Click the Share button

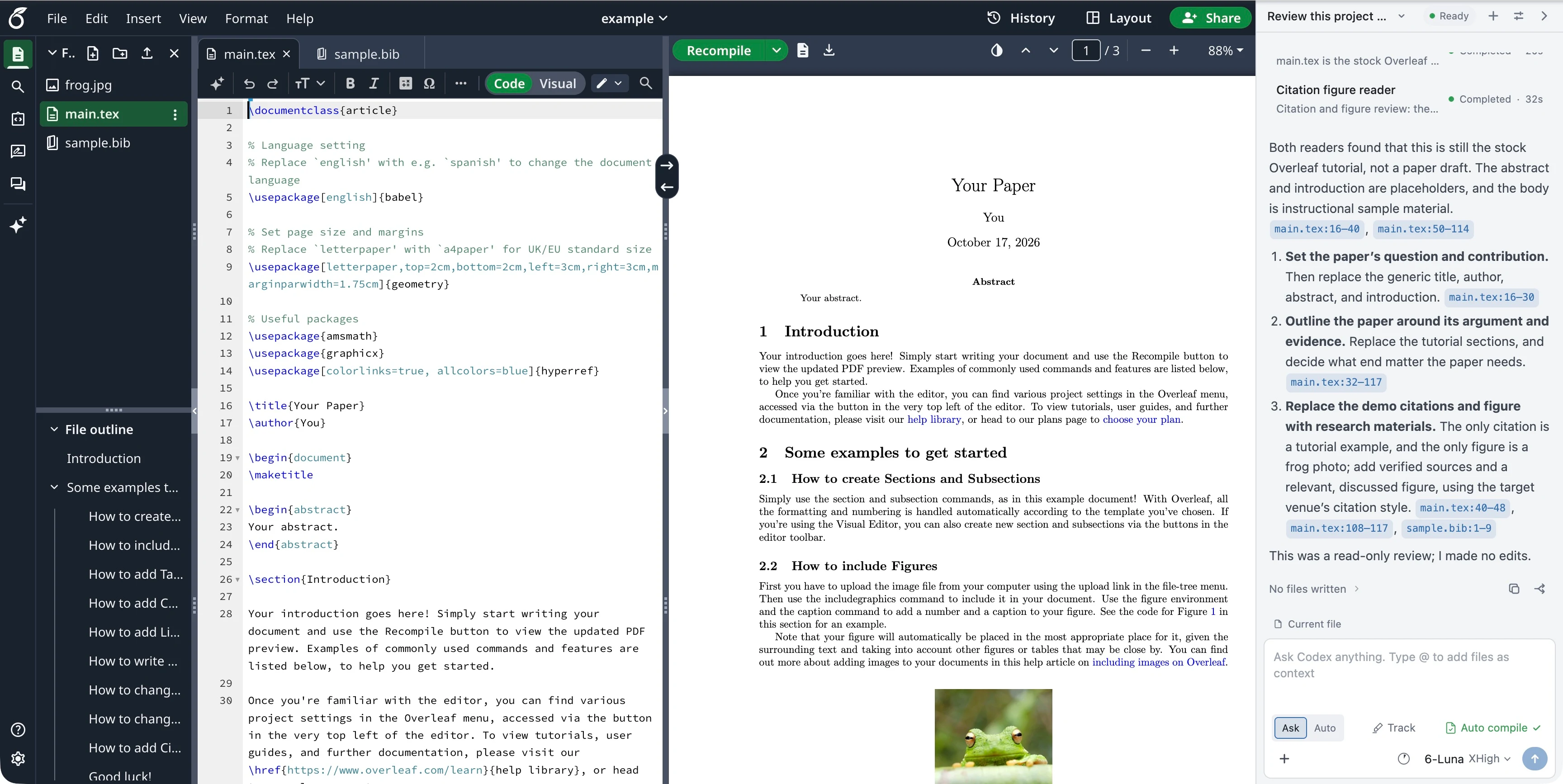coord(1210,18)
